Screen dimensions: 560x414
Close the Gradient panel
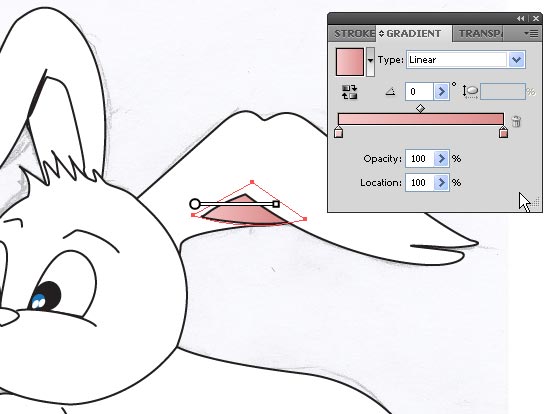pyautogui.click(x=536, y=19)
